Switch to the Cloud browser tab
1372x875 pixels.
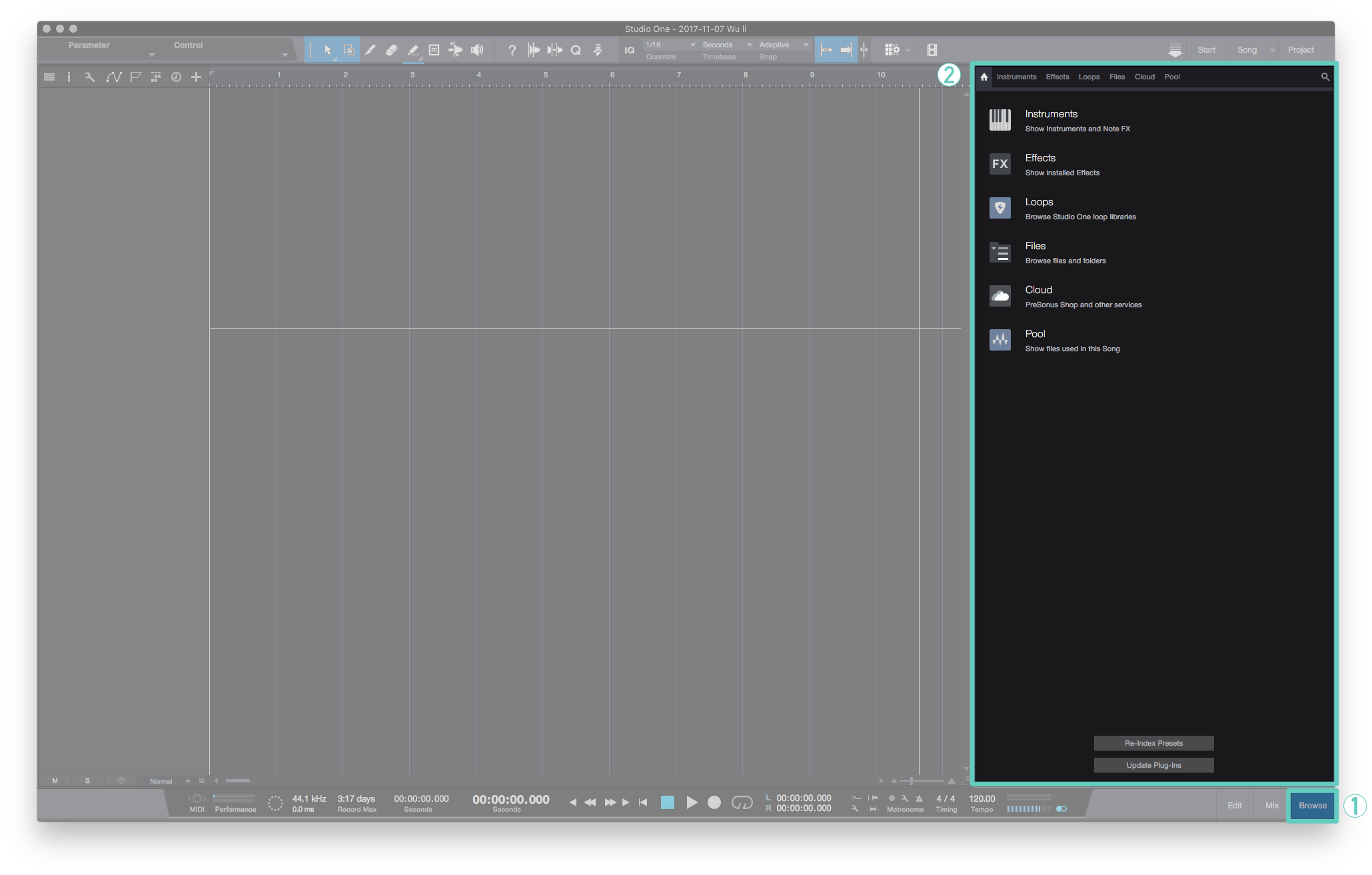1145,77
